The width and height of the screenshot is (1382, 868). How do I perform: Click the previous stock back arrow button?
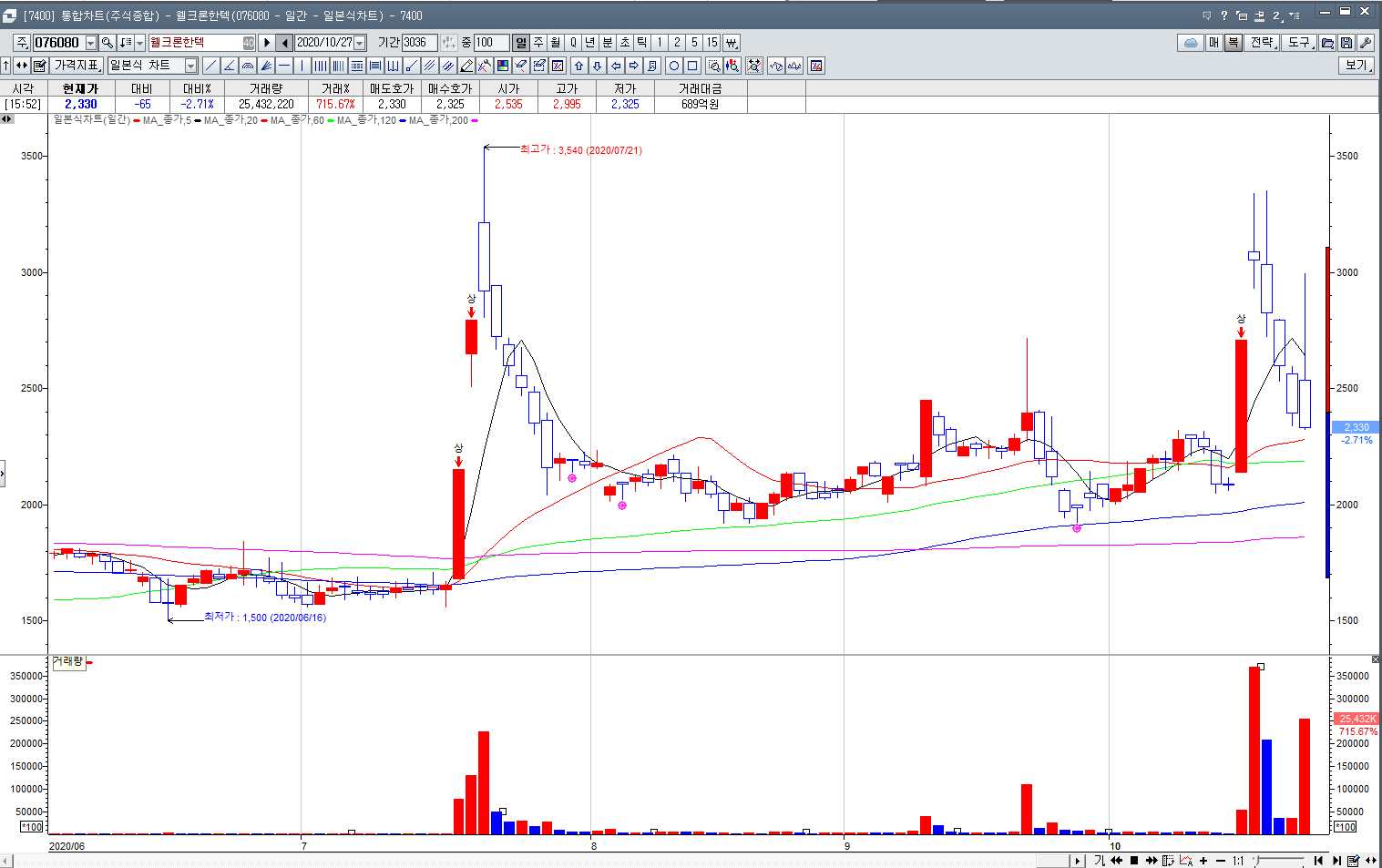click(x=285, y=43)
